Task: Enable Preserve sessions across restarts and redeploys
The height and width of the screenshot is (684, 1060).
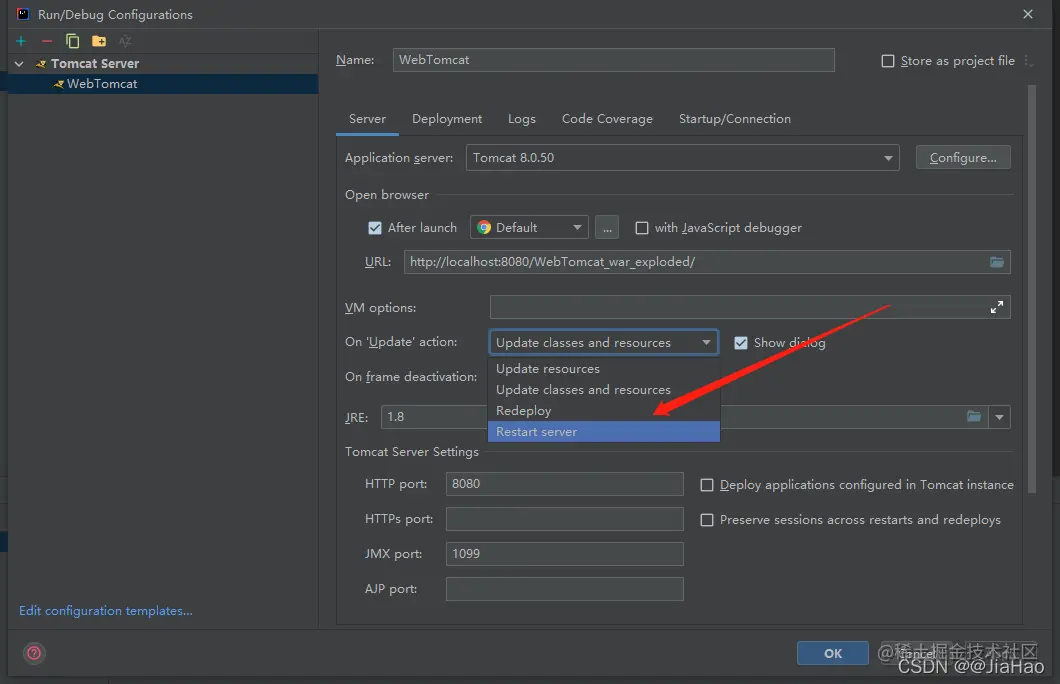Action: tap(706, 520)
